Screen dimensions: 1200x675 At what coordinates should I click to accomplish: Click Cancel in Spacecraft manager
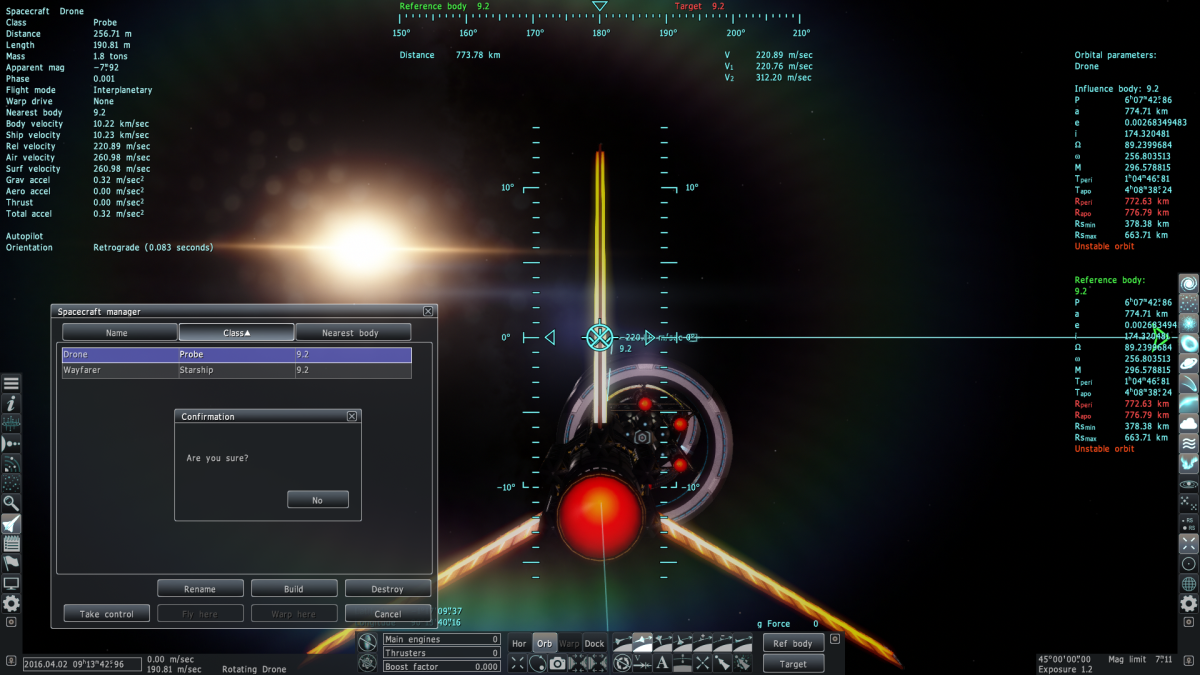[x=388, y=614]
